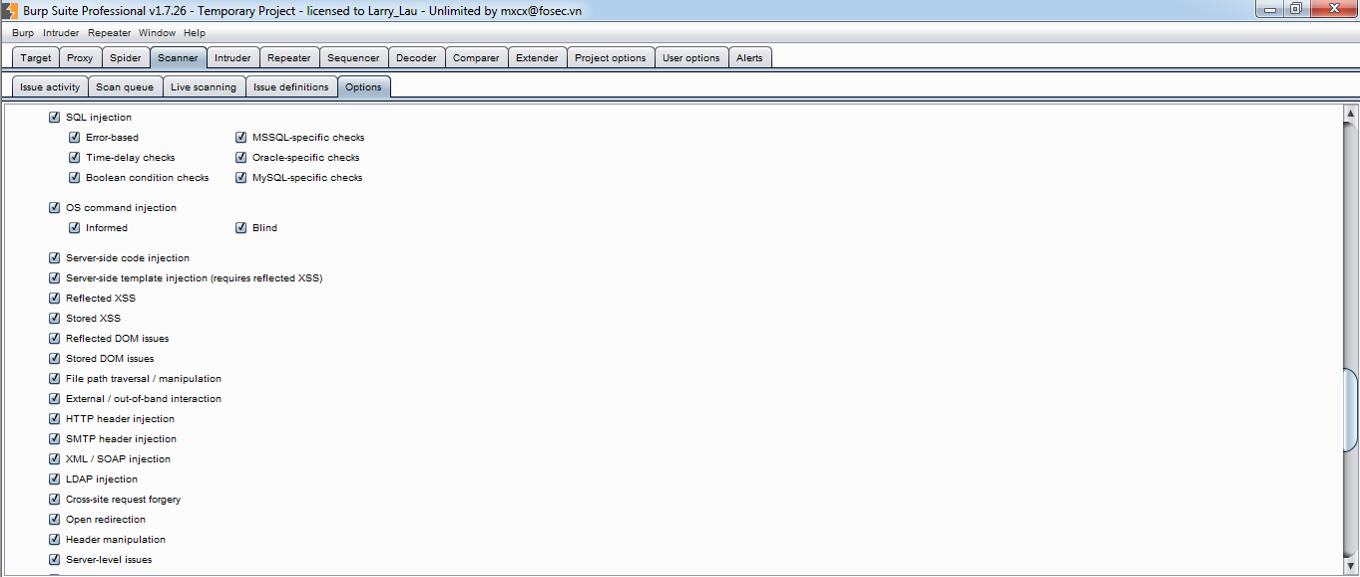The width and height of the screenshot is (1360, 577).
Task: Toggle File path traversal / manipulation checkbox
Action: 55,378
